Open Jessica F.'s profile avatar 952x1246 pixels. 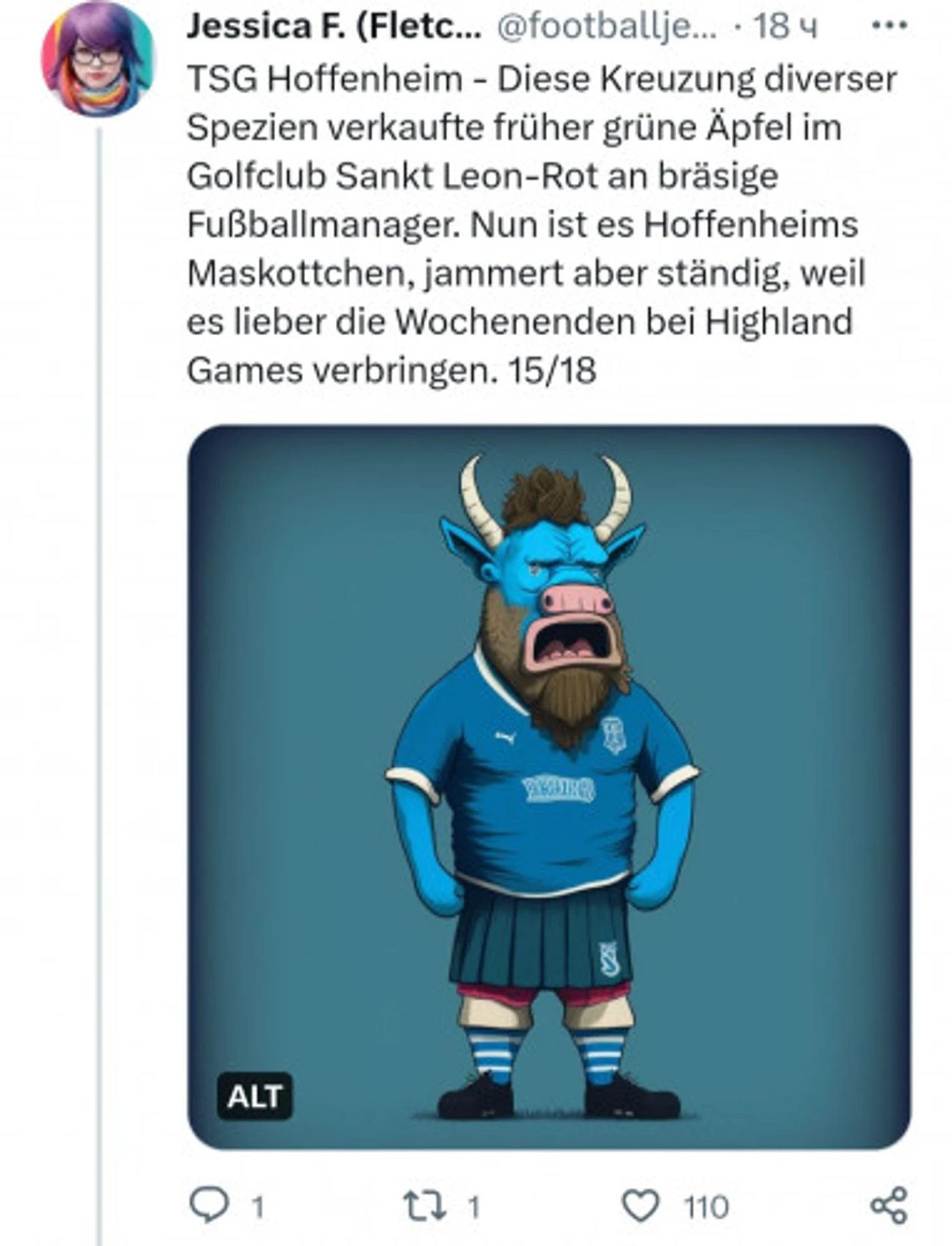point(97,59)
